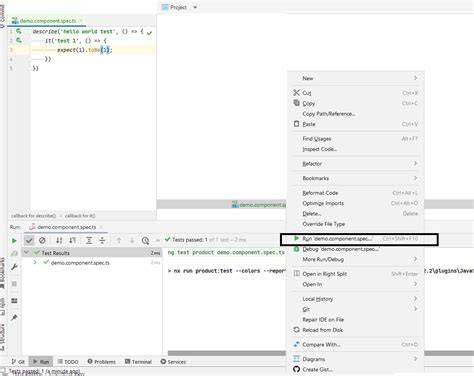The width and height of the screenshot is (474, 376).
Task: Select Copy Path/Reference... menu item
Action: point(355,114)
